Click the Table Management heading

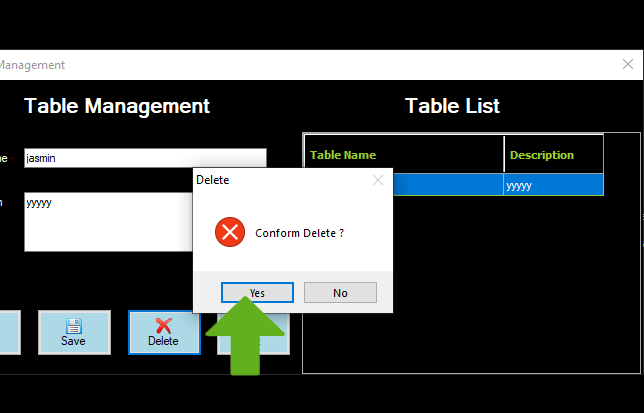tap(117, 106)
